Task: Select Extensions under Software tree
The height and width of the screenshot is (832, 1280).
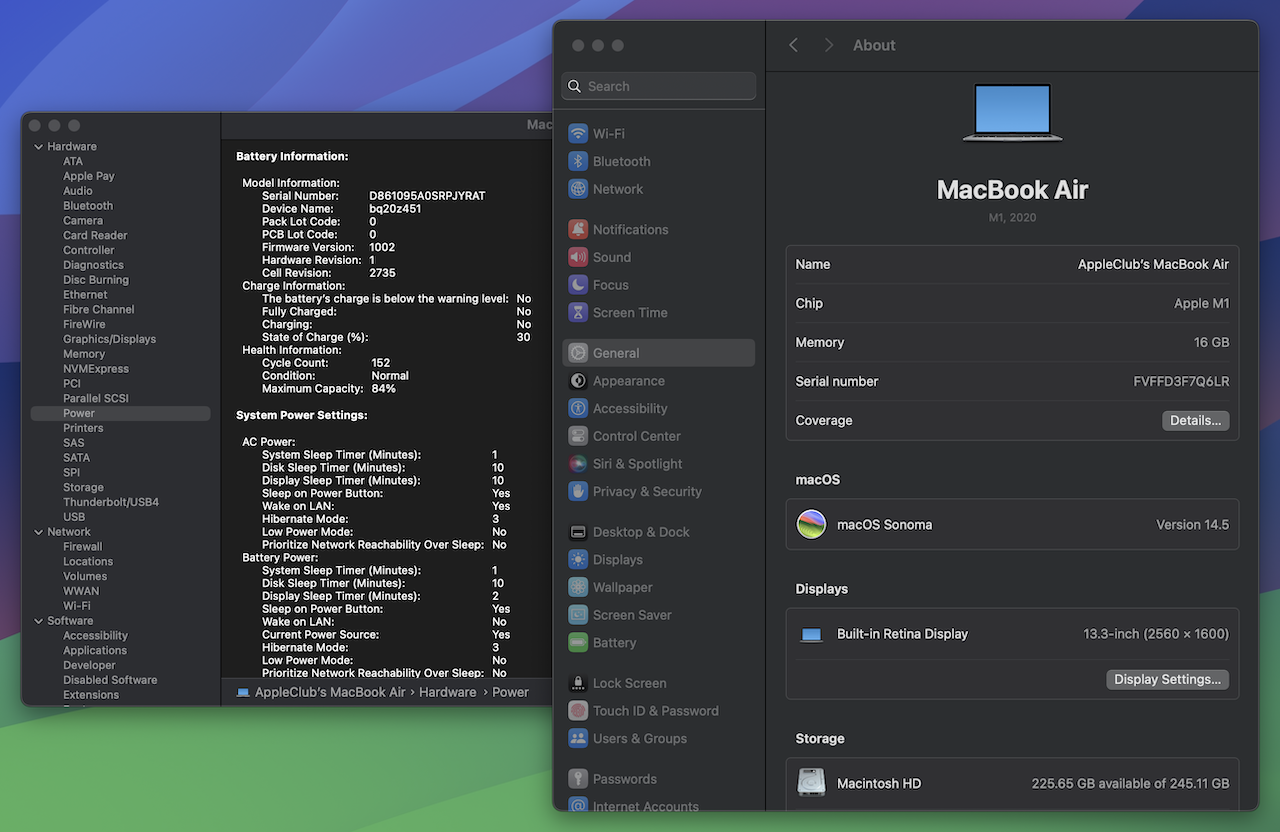Action: (91, 695)
